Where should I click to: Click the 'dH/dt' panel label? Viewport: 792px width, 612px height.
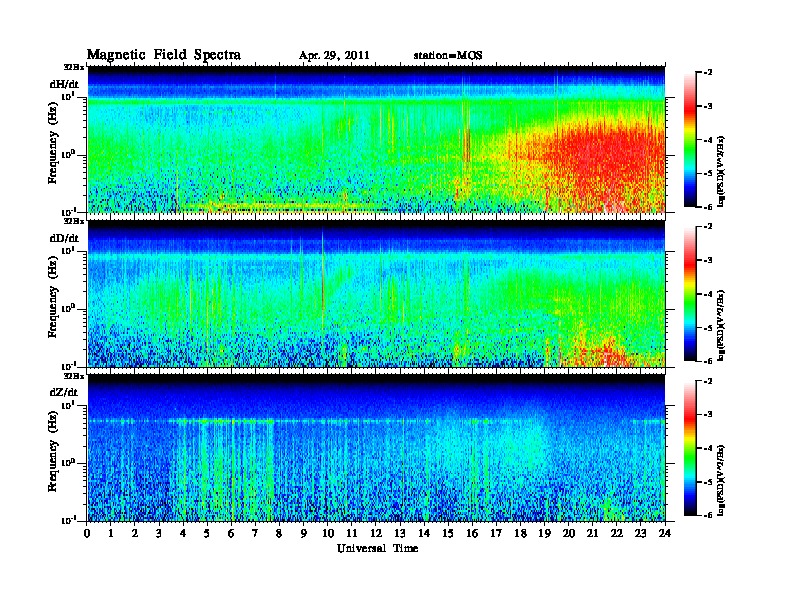[x=64, y=84]
